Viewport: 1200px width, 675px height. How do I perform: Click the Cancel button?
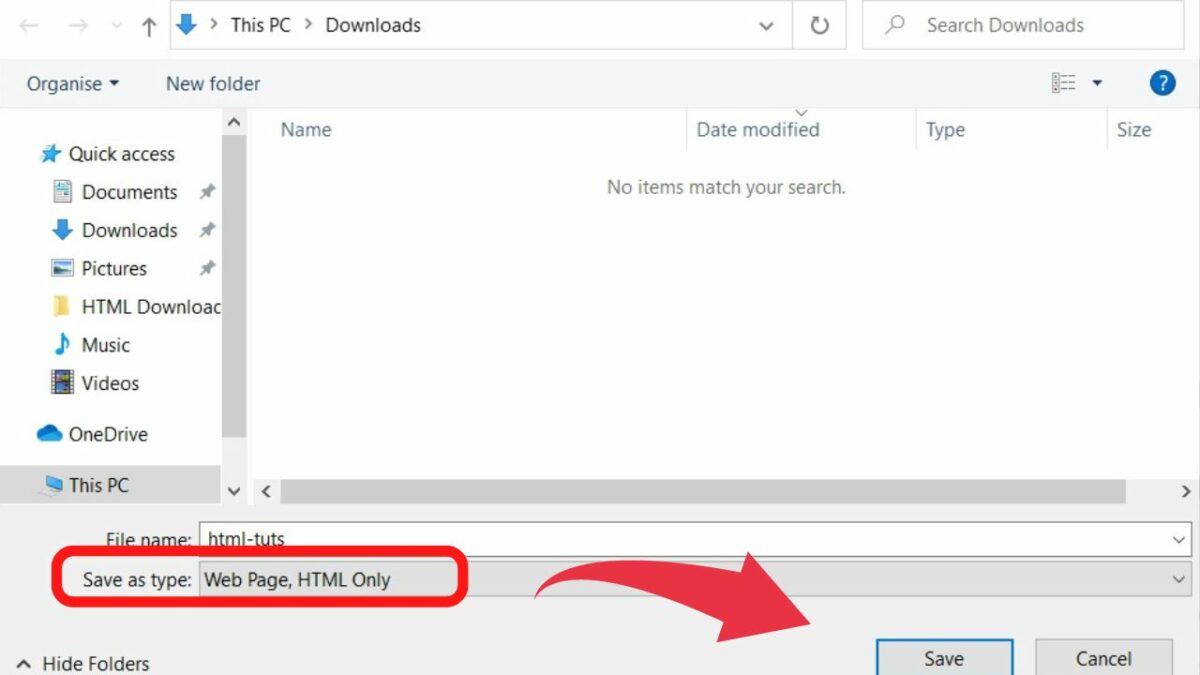point(1103,658)
